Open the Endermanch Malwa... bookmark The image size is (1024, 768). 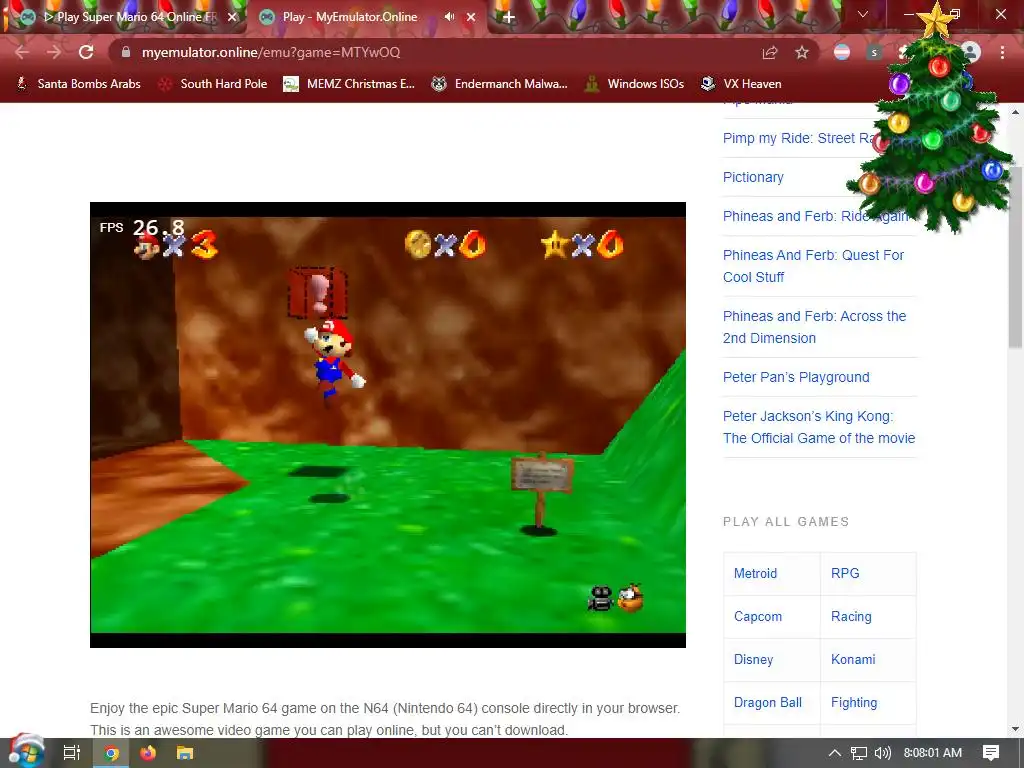click(x=500, y=84)
